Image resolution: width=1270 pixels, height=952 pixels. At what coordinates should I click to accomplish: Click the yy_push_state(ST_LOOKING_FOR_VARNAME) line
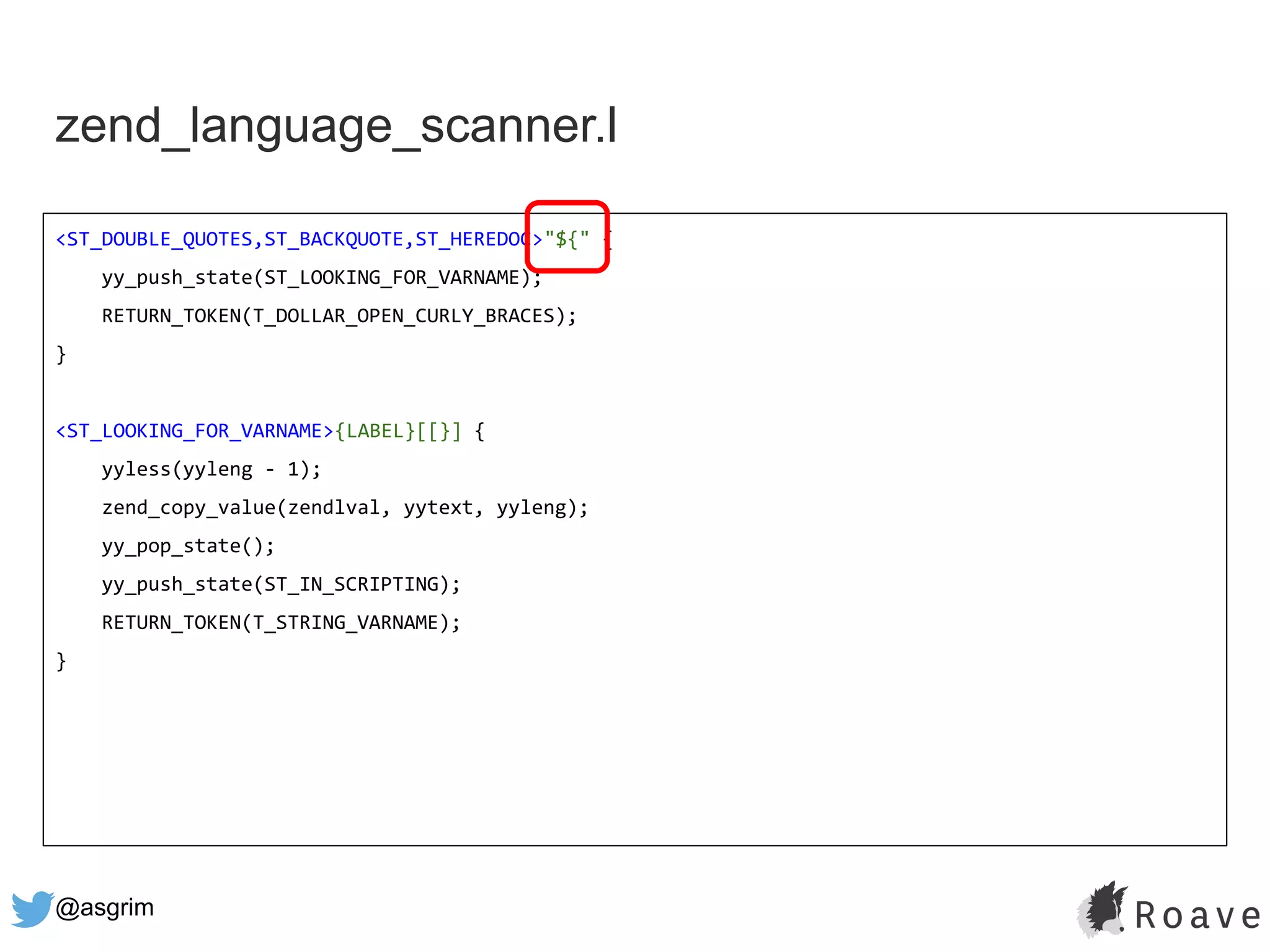click(322, 278)
